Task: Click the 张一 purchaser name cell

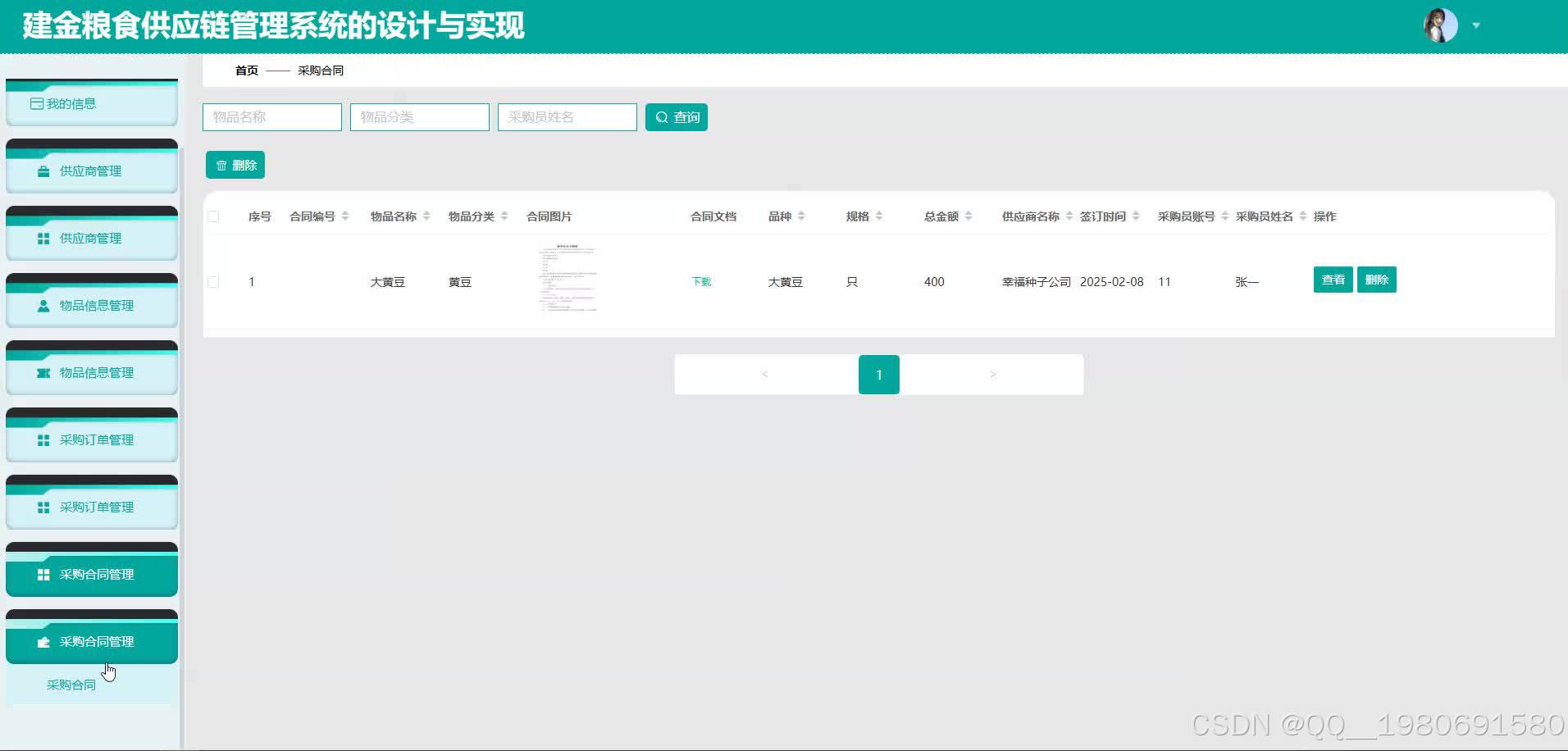Action: tap(1247, 282)
